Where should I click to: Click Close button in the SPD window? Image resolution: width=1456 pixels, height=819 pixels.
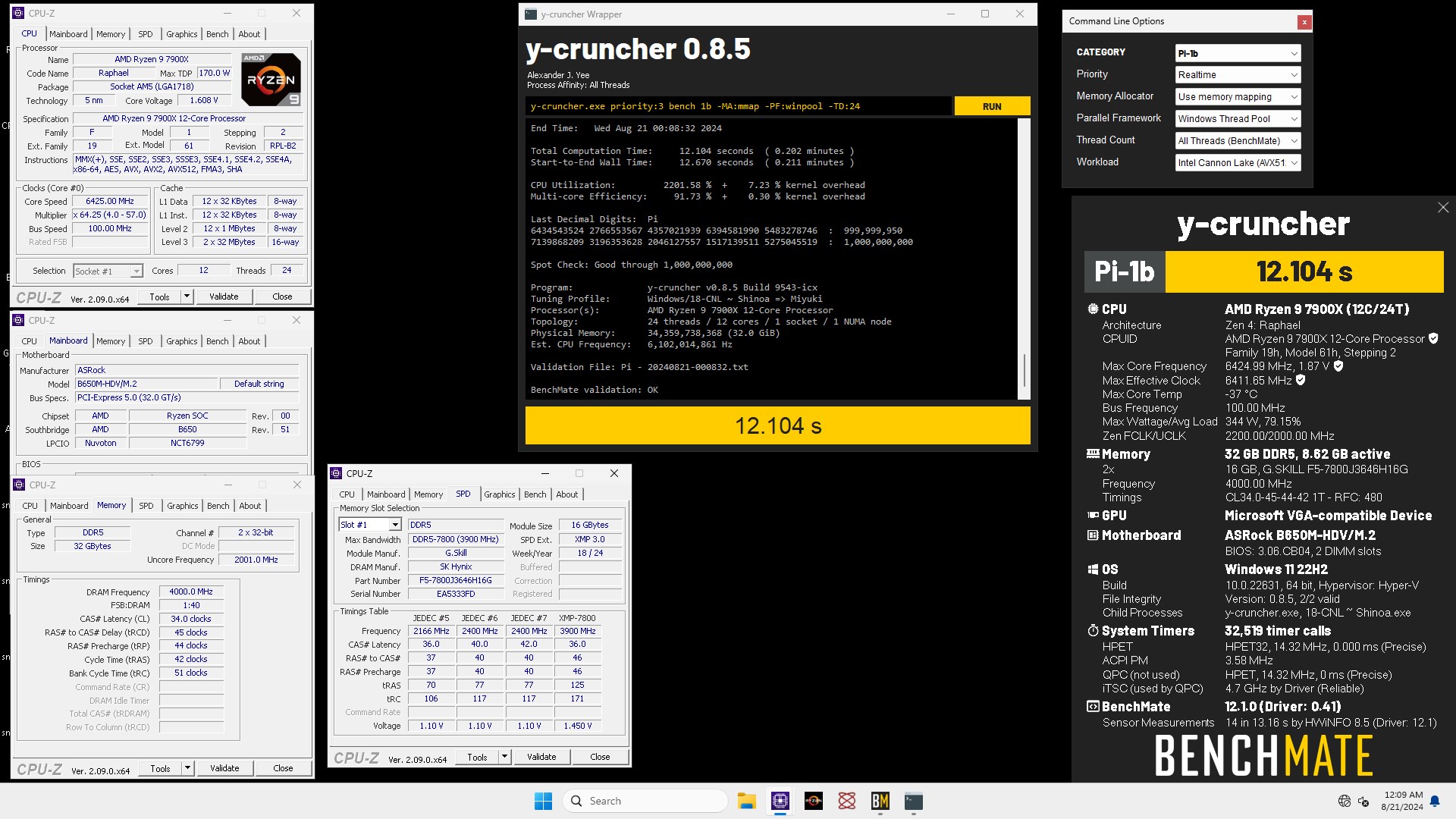click(x=600, y=757)
